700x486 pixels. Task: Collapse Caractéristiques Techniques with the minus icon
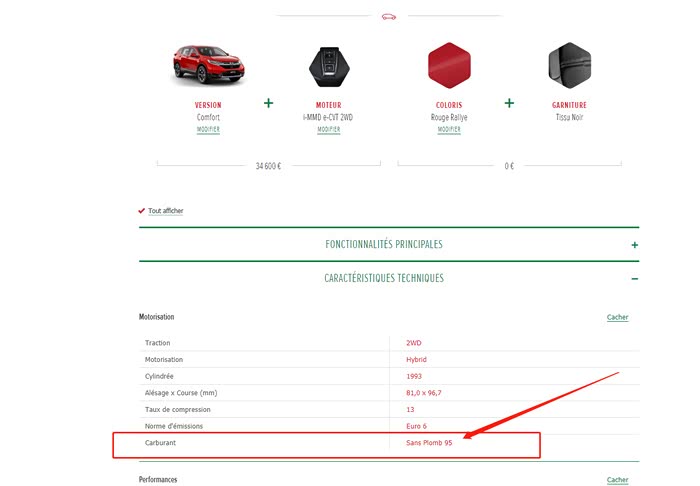pos(634,279)
